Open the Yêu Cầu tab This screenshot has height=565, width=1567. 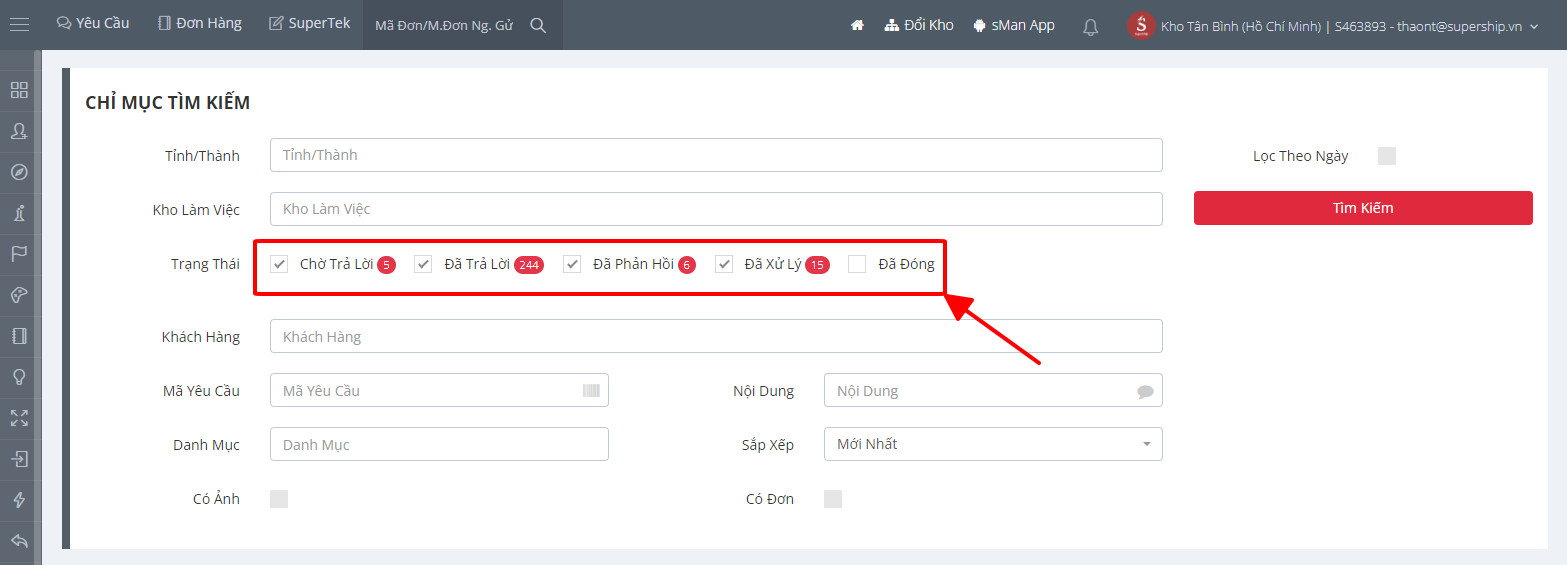(93, 23)
